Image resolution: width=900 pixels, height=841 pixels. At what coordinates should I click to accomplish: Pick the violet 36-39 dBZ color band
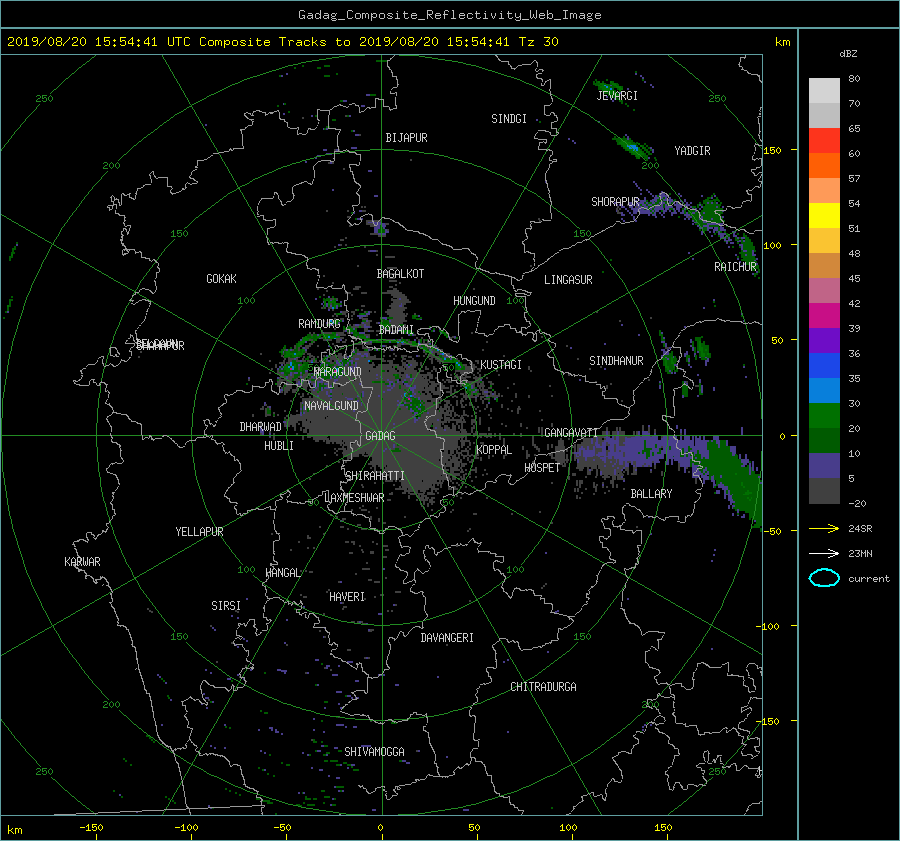824,341
